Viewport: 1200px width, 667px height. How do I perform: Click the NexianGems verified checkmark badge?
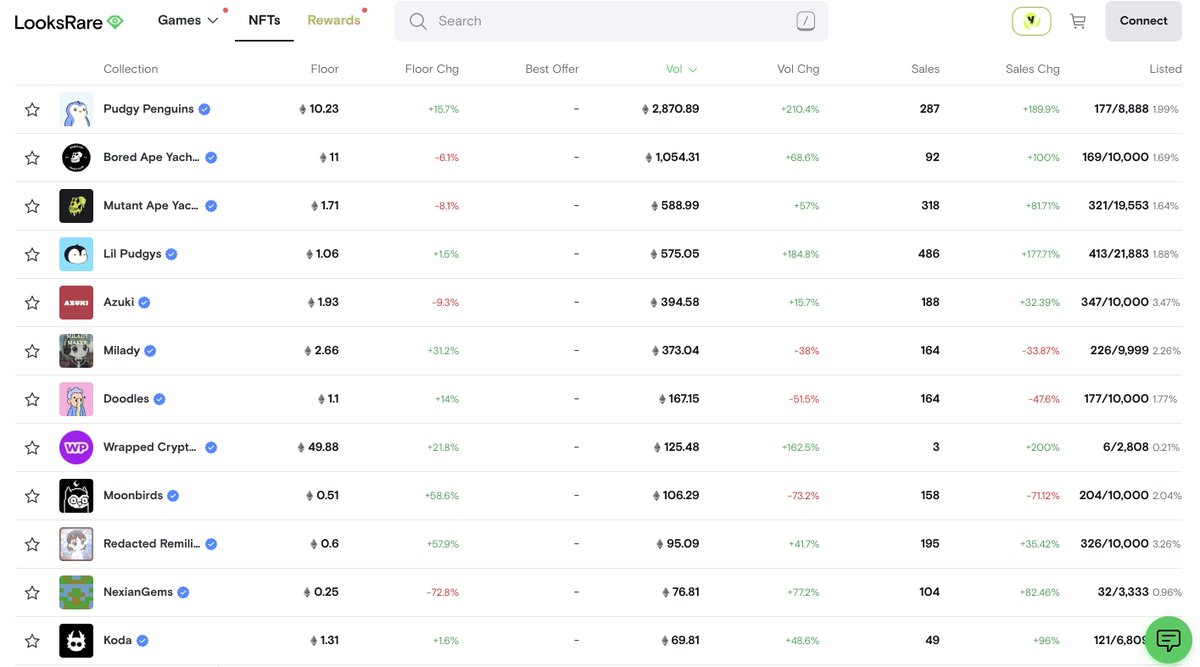183,592
